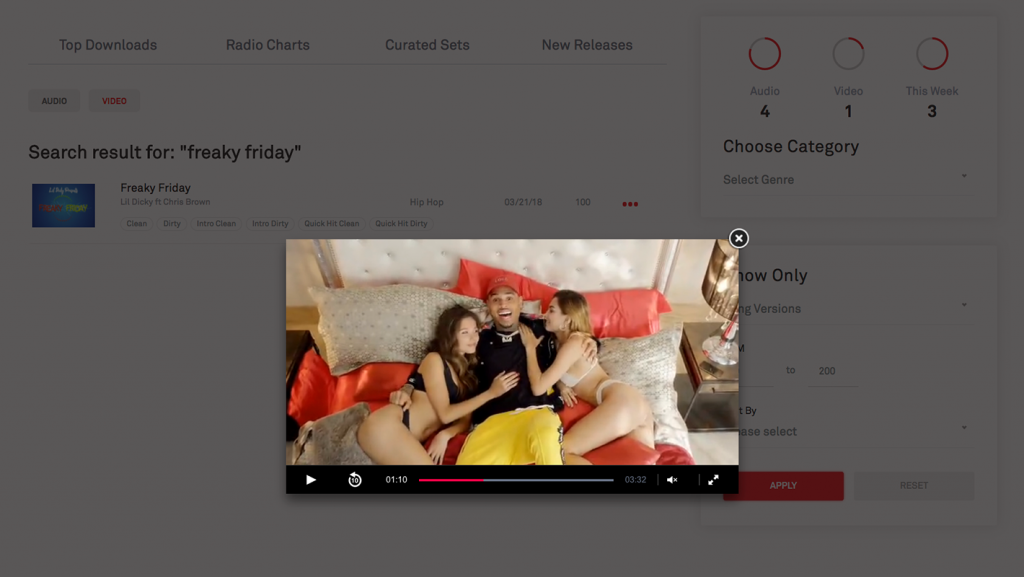
Task: Close the video popup
Action: 738,238
